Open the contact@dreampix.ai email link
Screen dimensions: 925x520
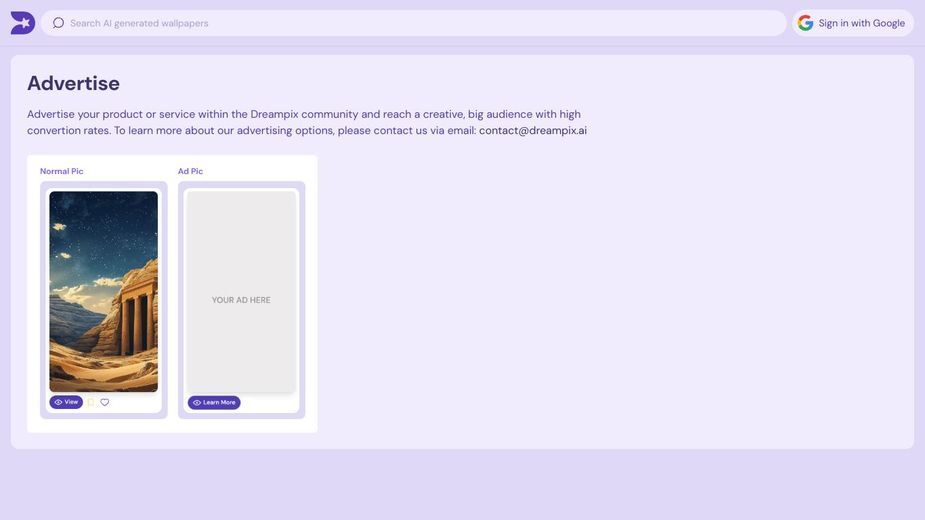click(533, 130)
